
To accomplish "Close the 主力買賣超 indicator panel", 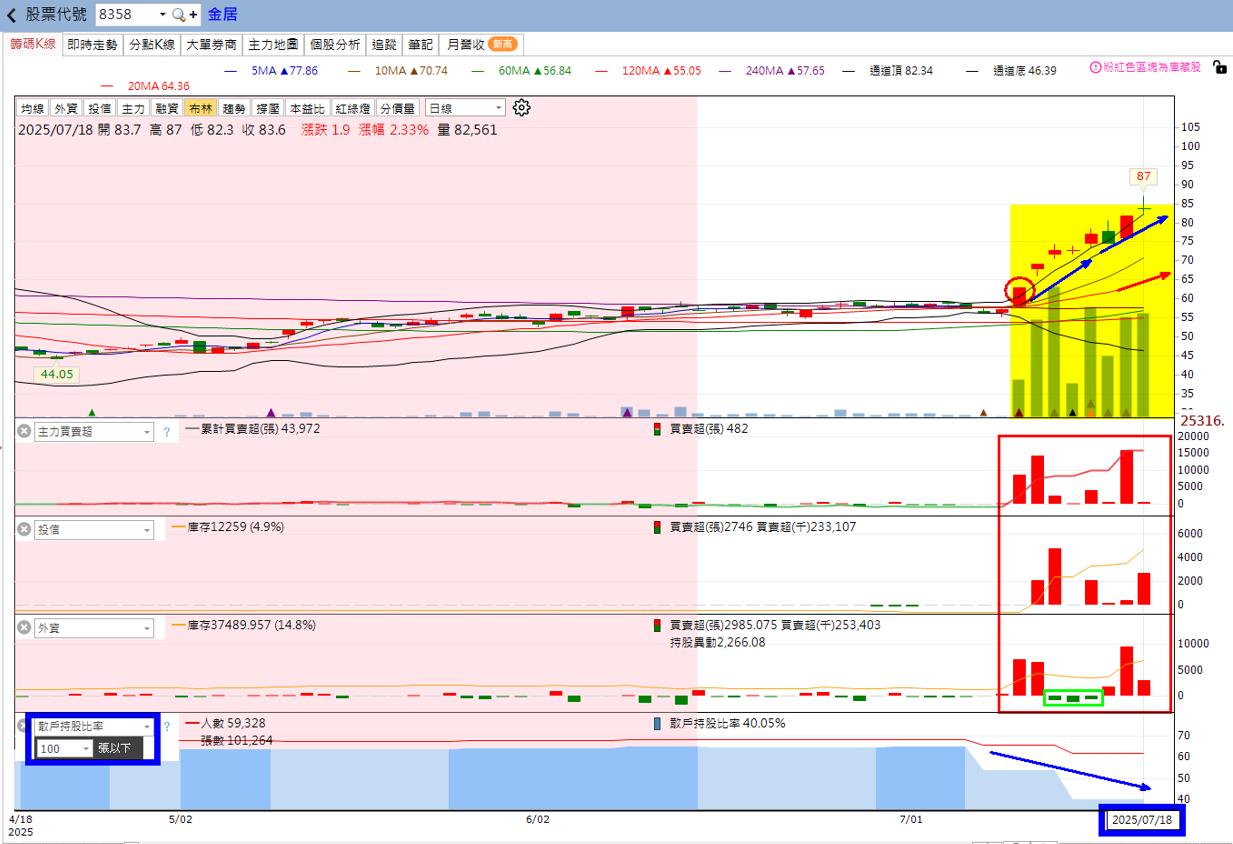I will (x=24, y=431).
